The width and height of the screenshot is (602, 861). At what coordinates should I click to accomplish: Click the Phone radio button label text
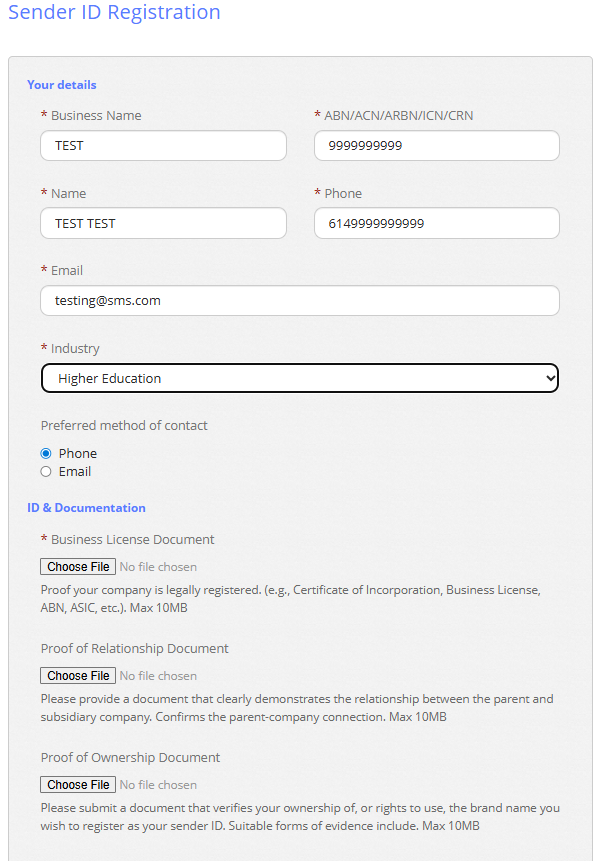pos(78,454)
